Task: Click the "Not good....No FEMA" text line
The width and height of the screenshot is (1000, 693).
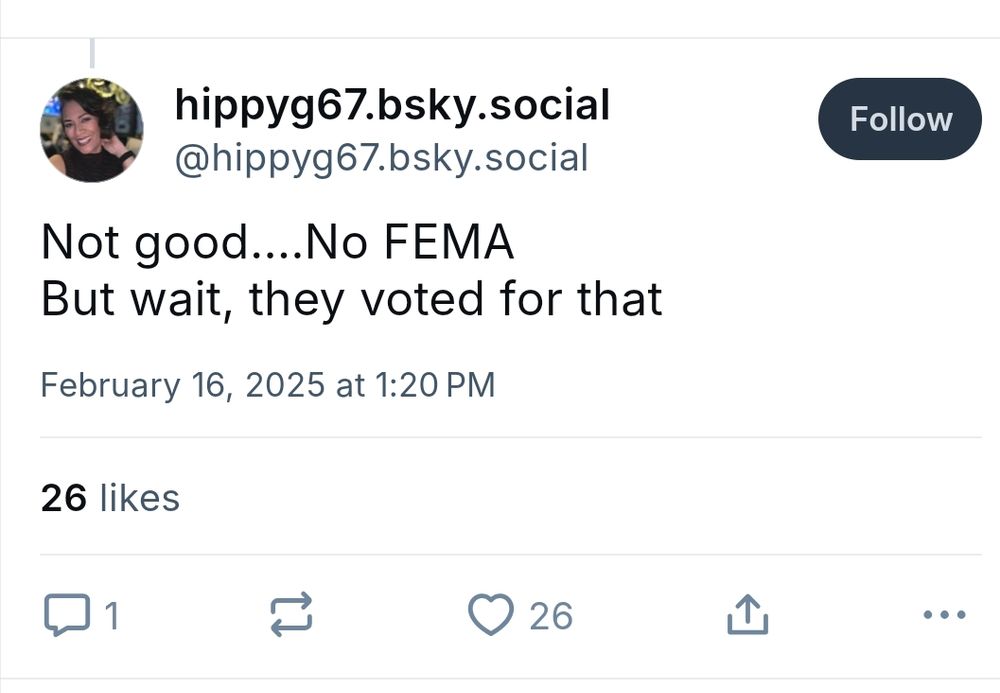Action: (277, 244)
